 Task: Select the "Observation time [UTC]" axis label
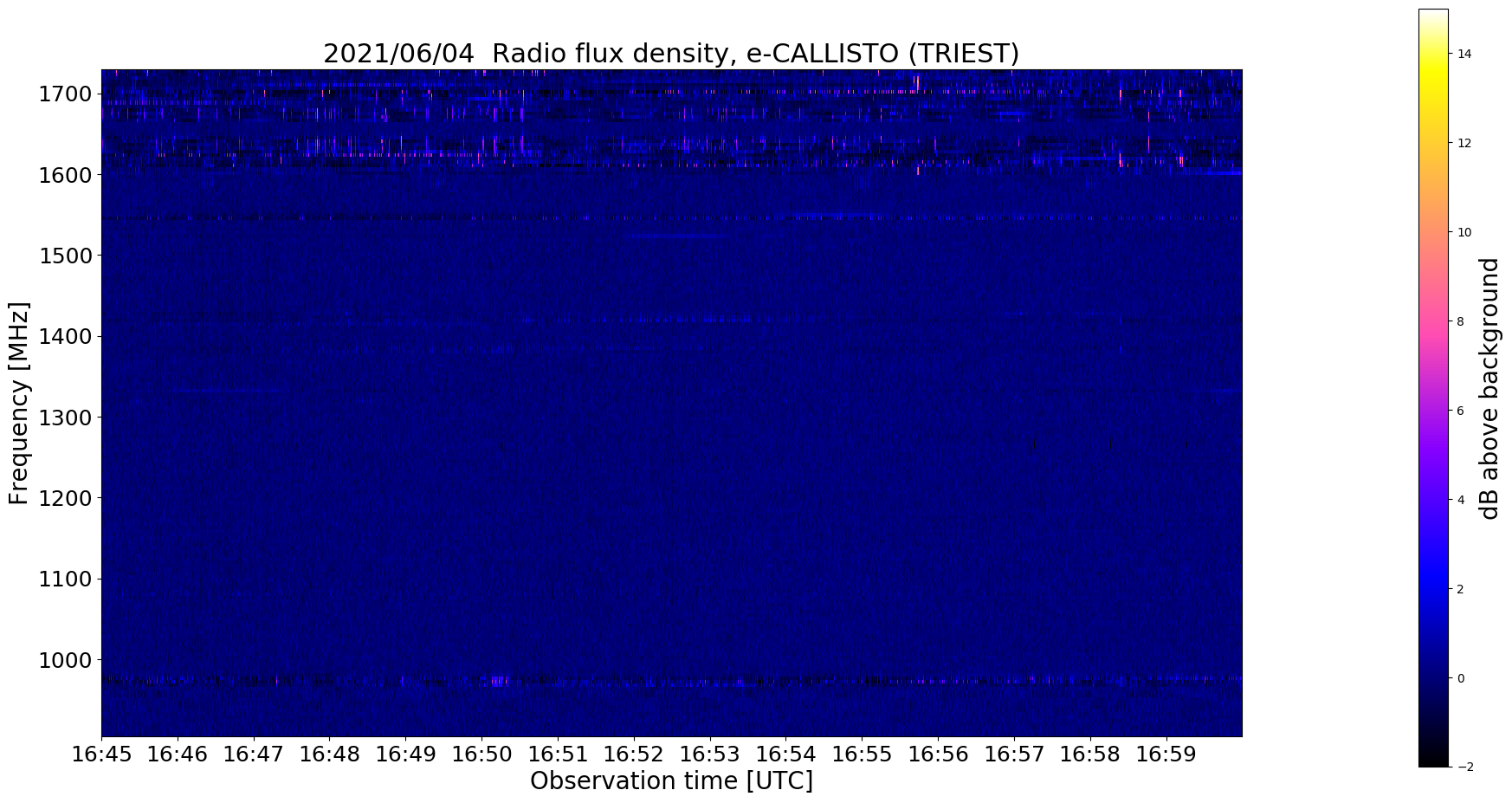pos(671,780)
